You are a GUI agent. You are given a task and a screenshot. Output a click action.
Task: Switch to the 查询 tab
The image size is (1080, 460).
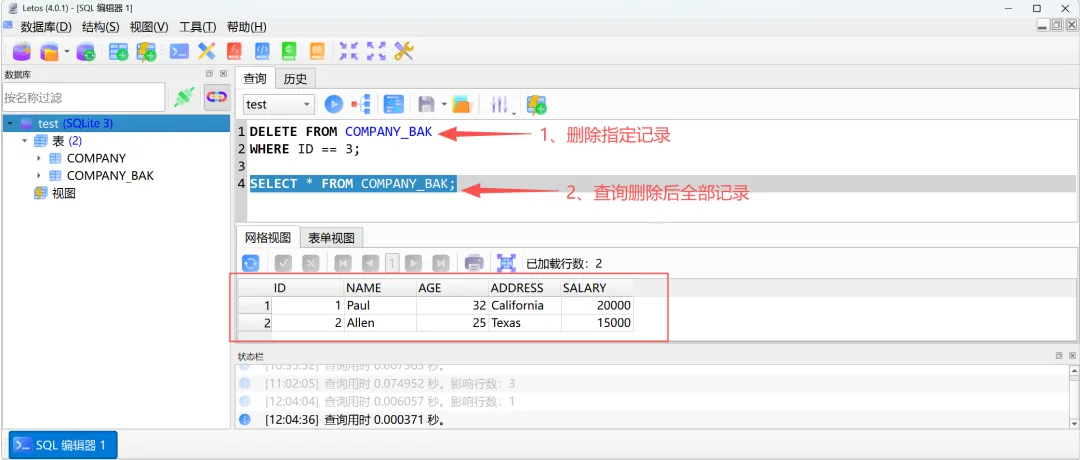pyautogui.click(x=255, y=79)
